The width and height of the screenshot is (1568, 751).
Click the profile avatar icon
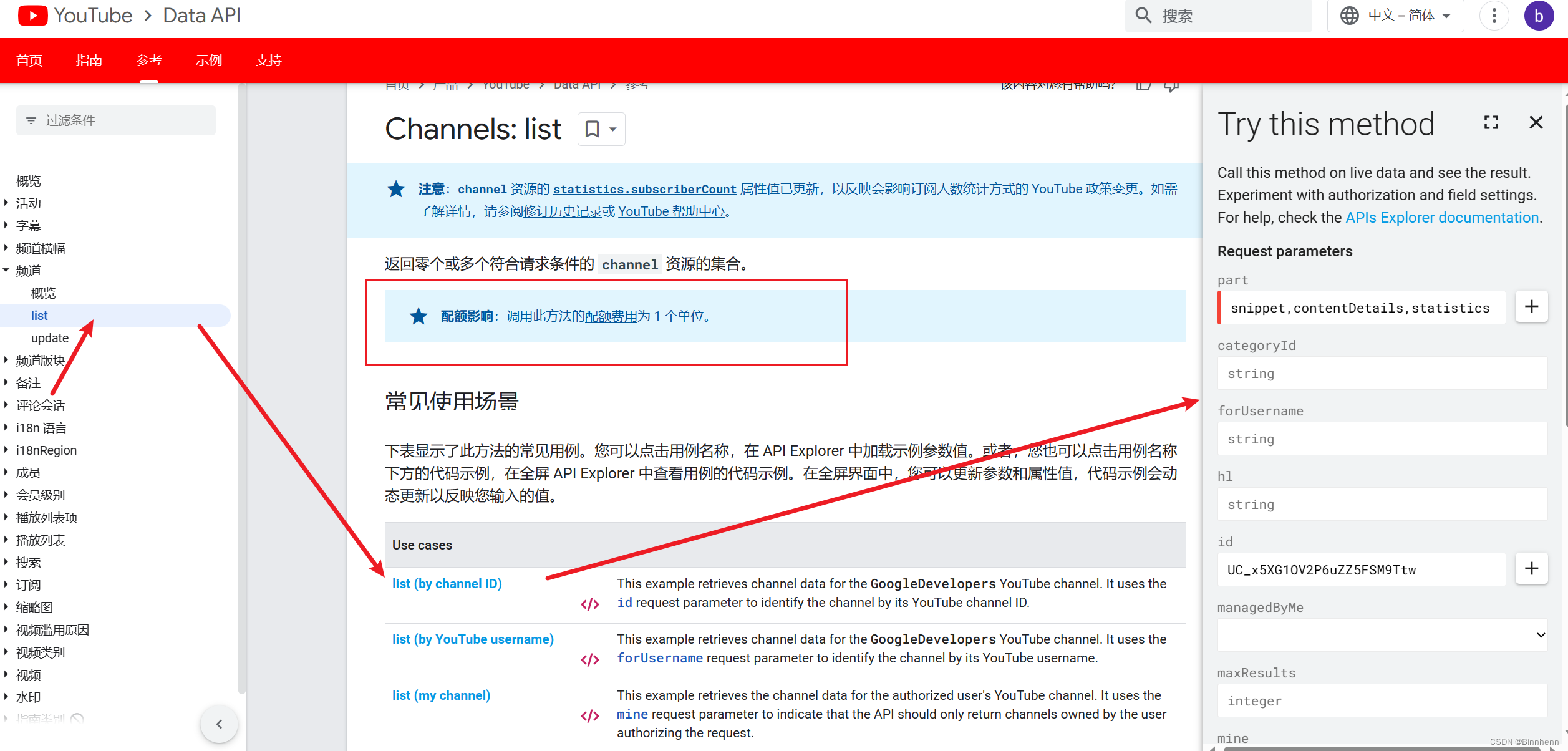click(1539, 15)
